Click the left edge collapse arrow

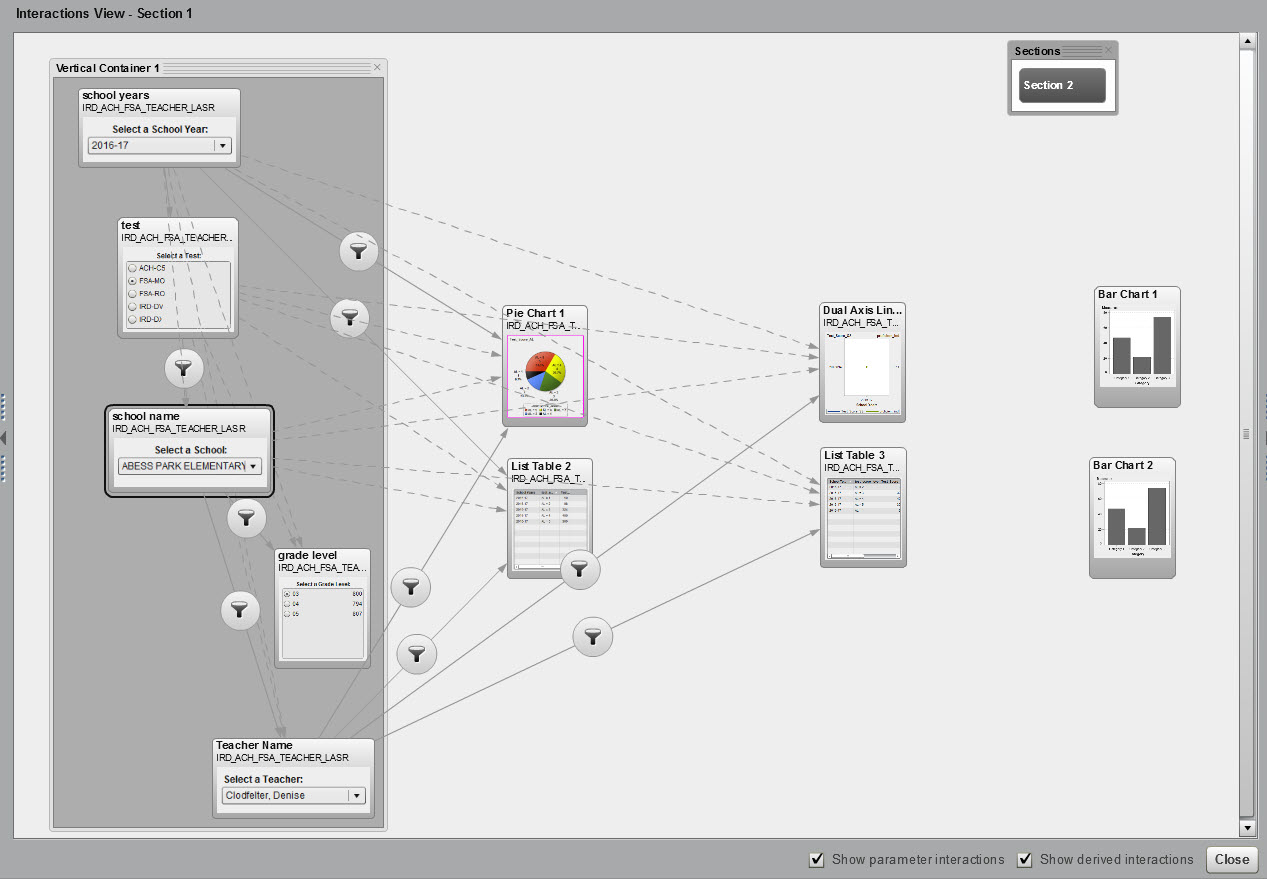tap(4, 437)
